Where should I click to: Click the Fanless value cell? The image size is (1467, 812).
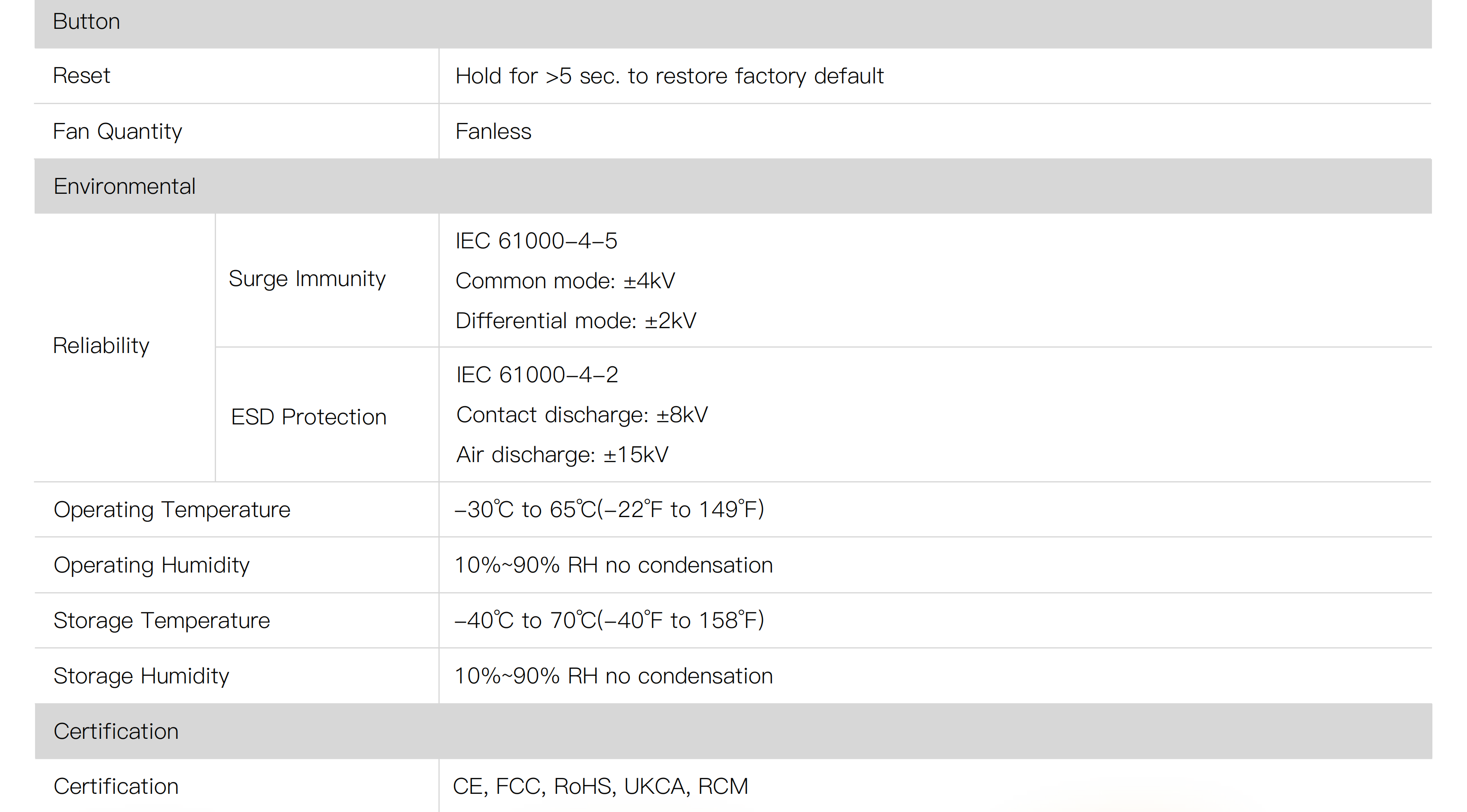[x=493, y=132]
